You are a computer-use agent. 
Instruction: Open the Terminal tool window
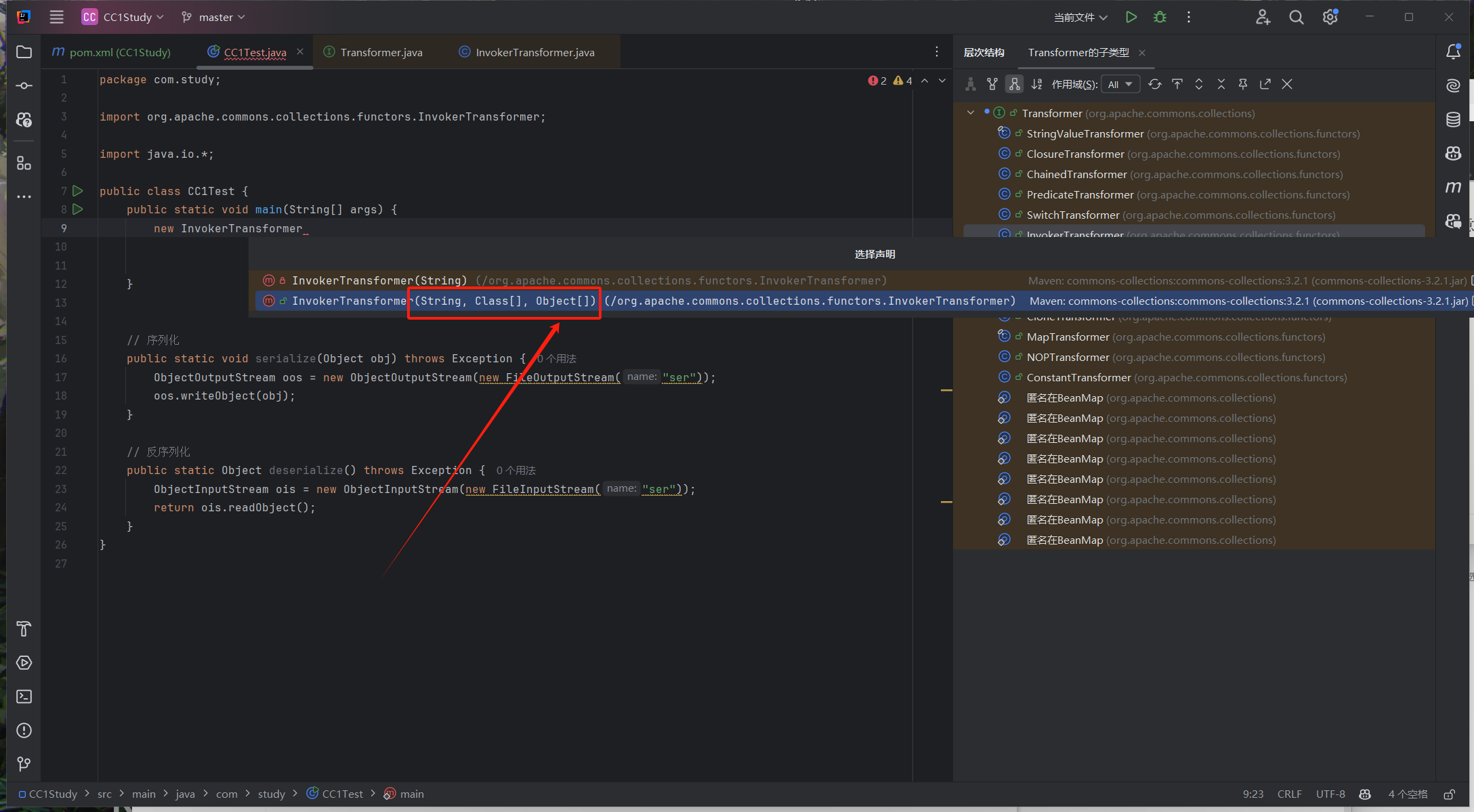24,697
